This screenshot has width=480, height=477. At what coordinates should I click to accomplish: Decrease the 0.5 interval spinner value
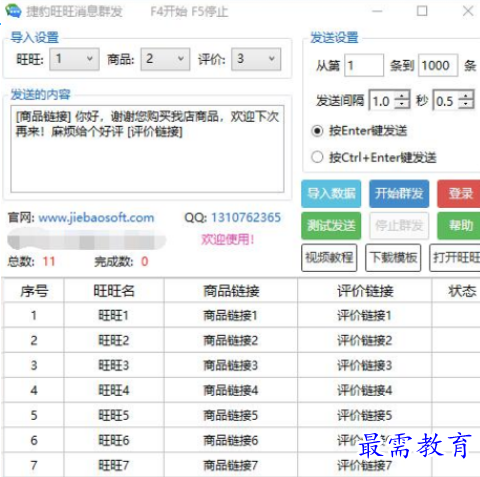pos(466,104)
